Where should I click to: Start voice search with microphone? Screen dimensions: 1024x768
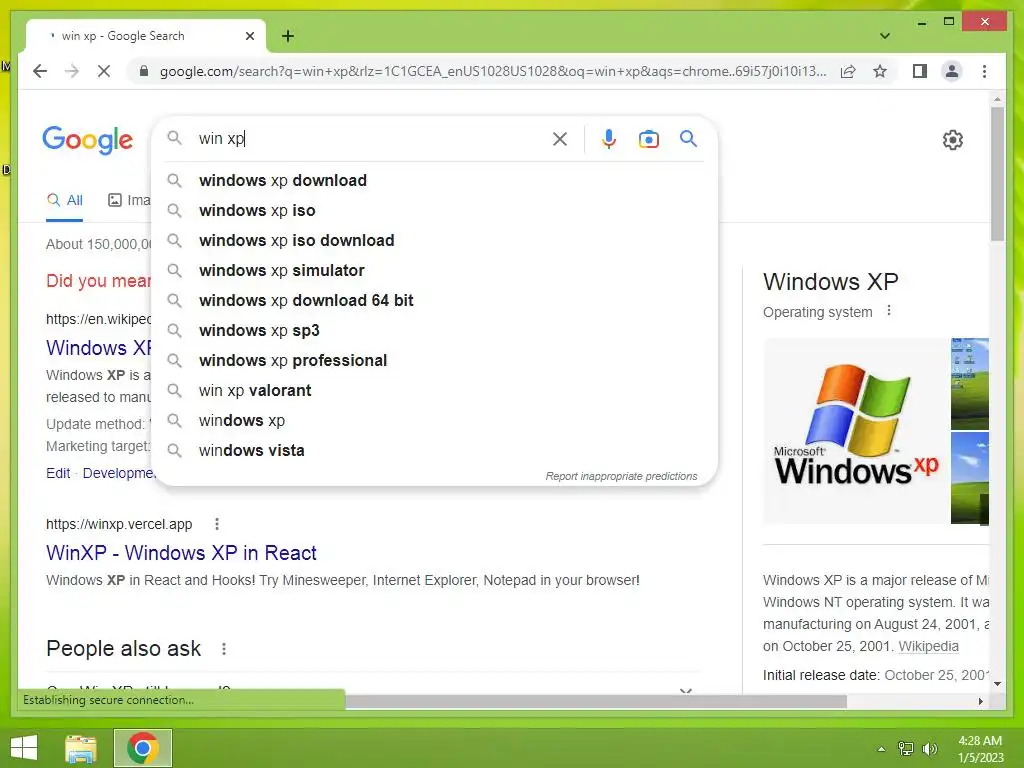pos(609,138)
